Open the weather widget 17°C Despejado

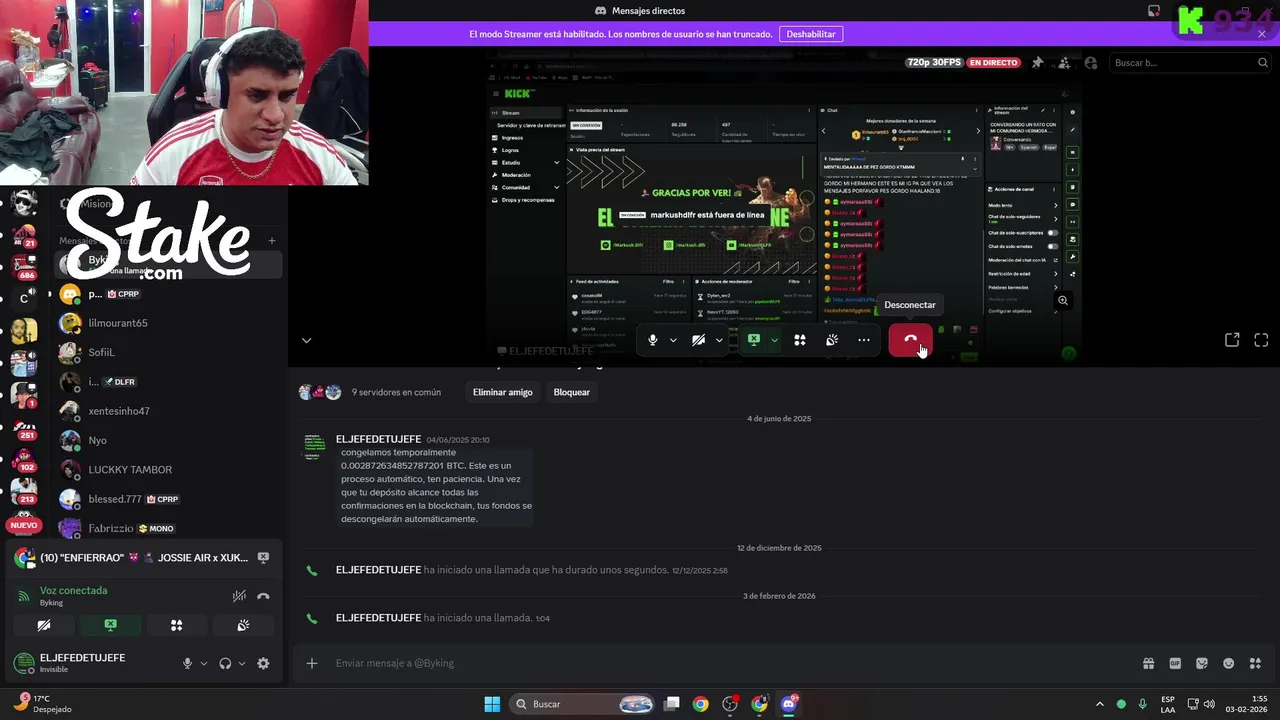[x=42, y=704]
